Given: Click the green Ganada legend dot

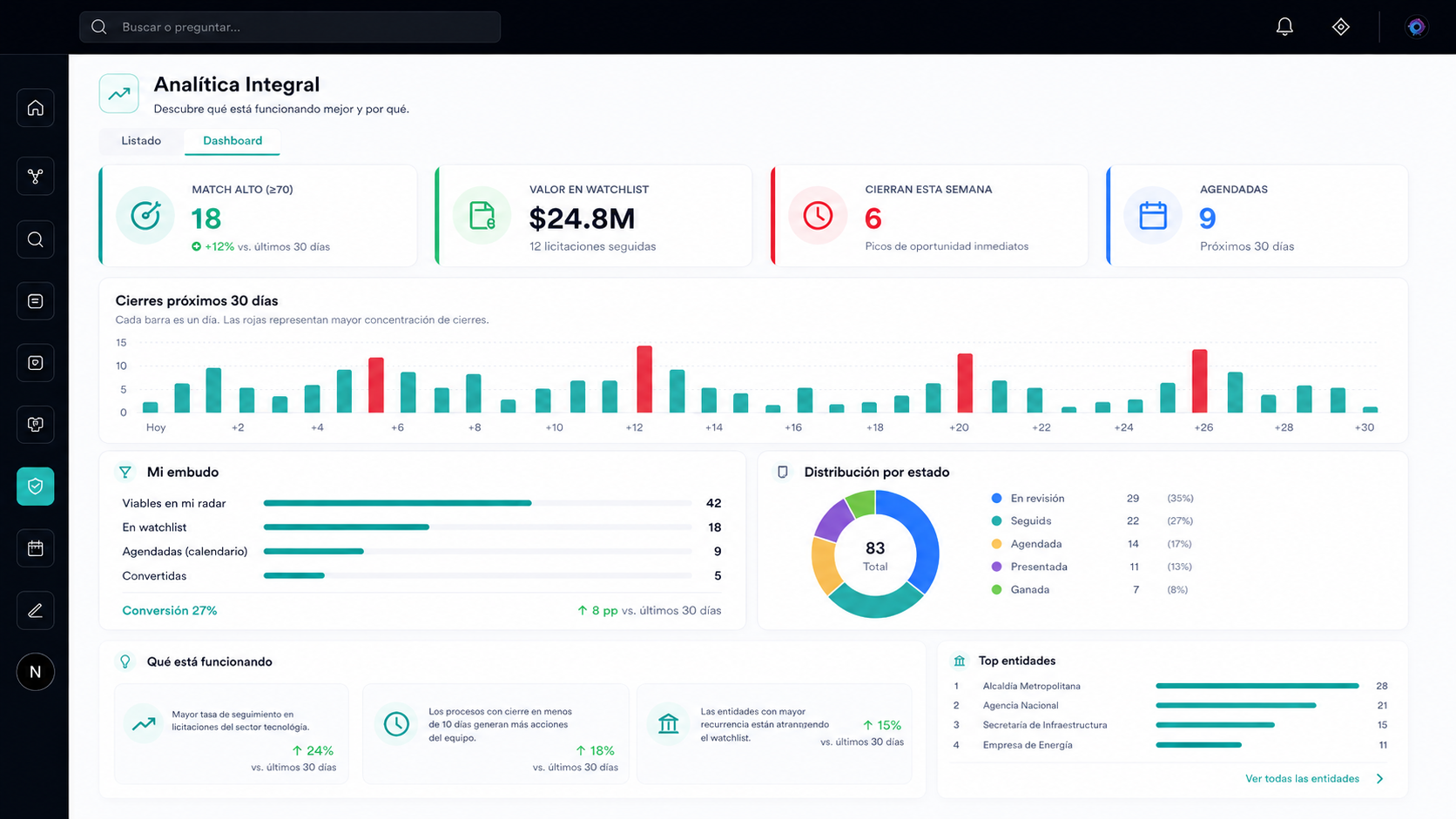Looking at the screenshot, I should click(x=997, y=589).
